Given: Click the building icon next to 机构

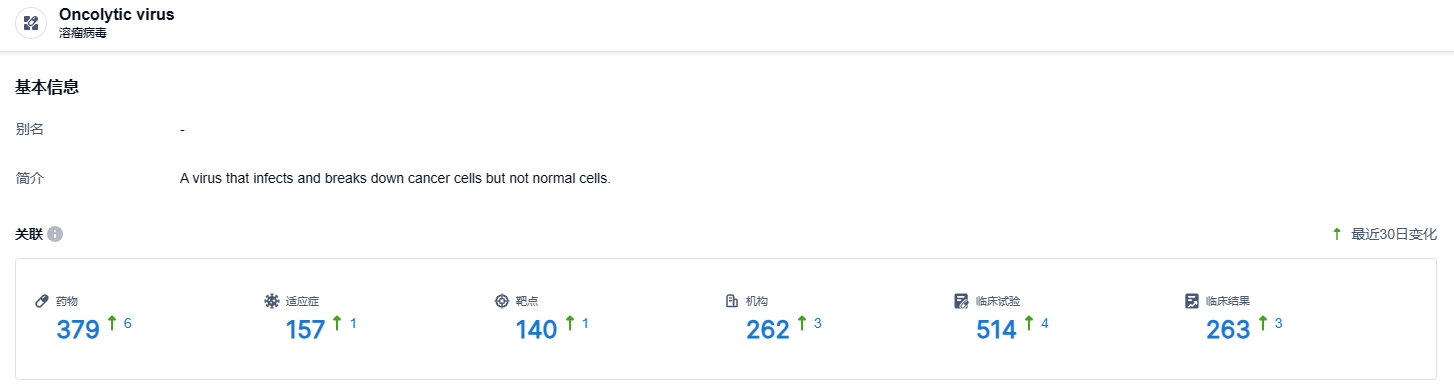Looking at the screenshot, I should 732,301.
